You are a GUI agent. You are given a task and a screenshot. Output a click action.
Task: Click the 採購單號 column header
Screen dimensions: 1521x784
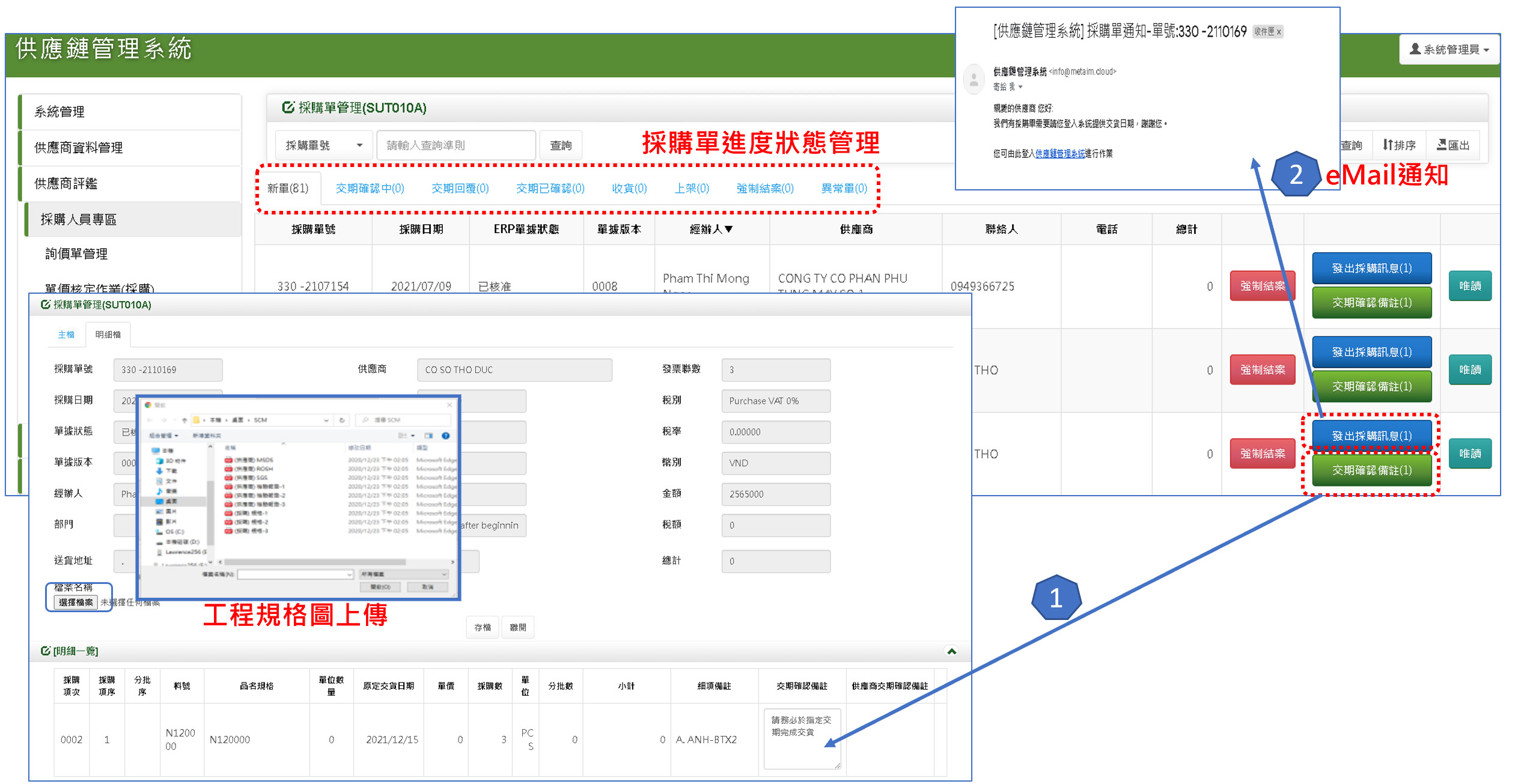(313, 229)
